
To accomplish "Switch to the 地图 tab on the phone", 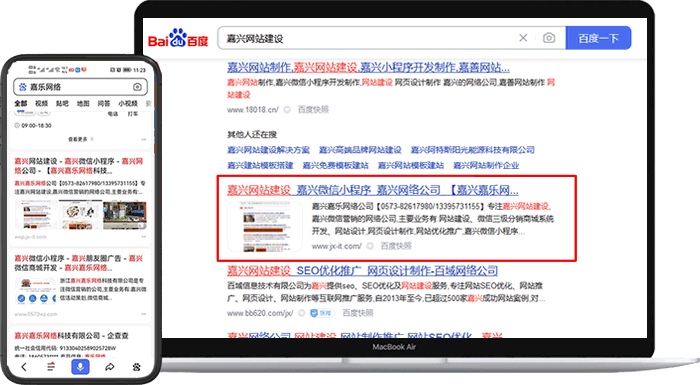I will (x=83, y=103).
